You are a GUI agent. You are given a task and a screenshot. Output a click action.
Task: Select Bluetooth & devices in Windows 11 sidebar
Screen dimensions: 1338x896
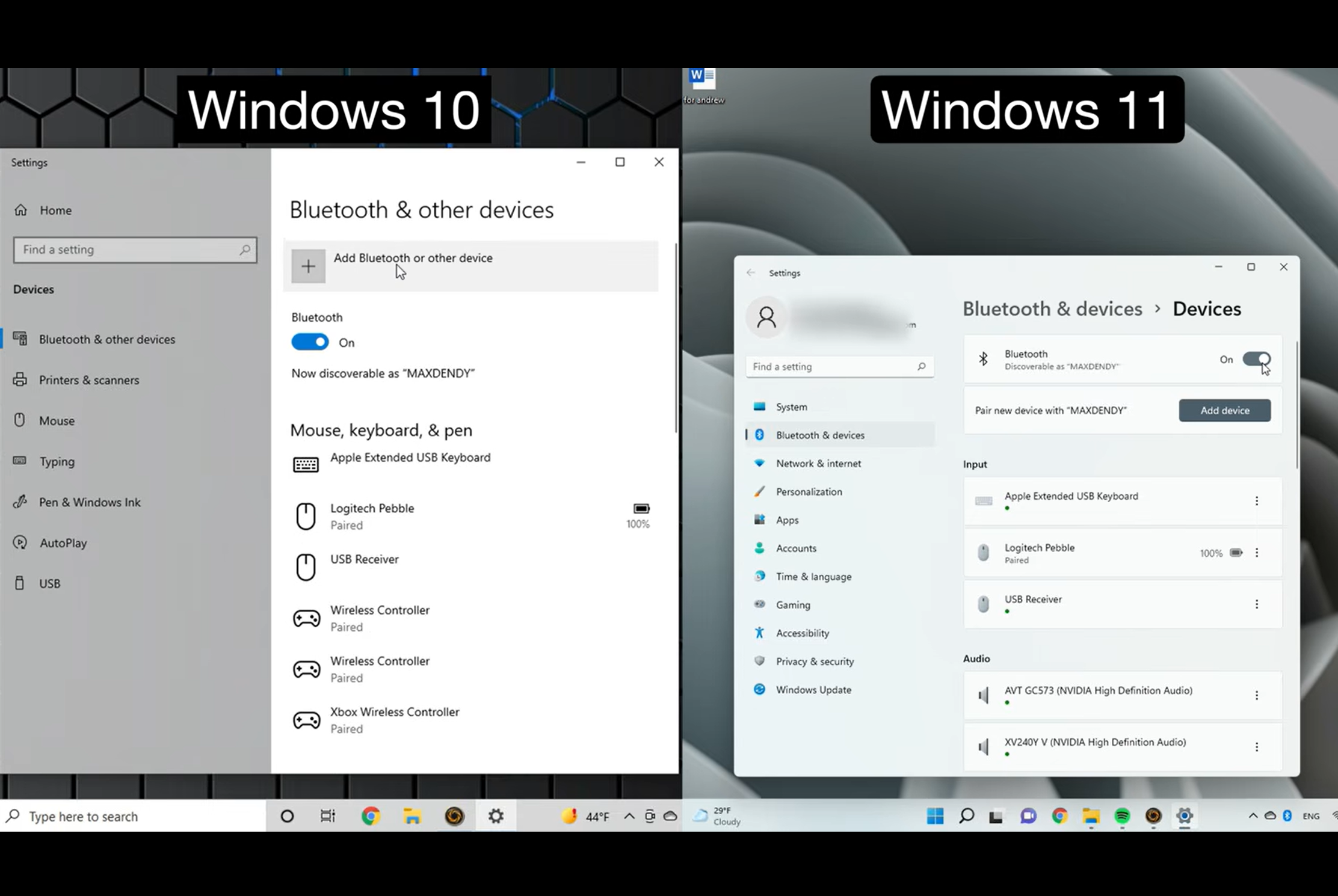[839, 435]
